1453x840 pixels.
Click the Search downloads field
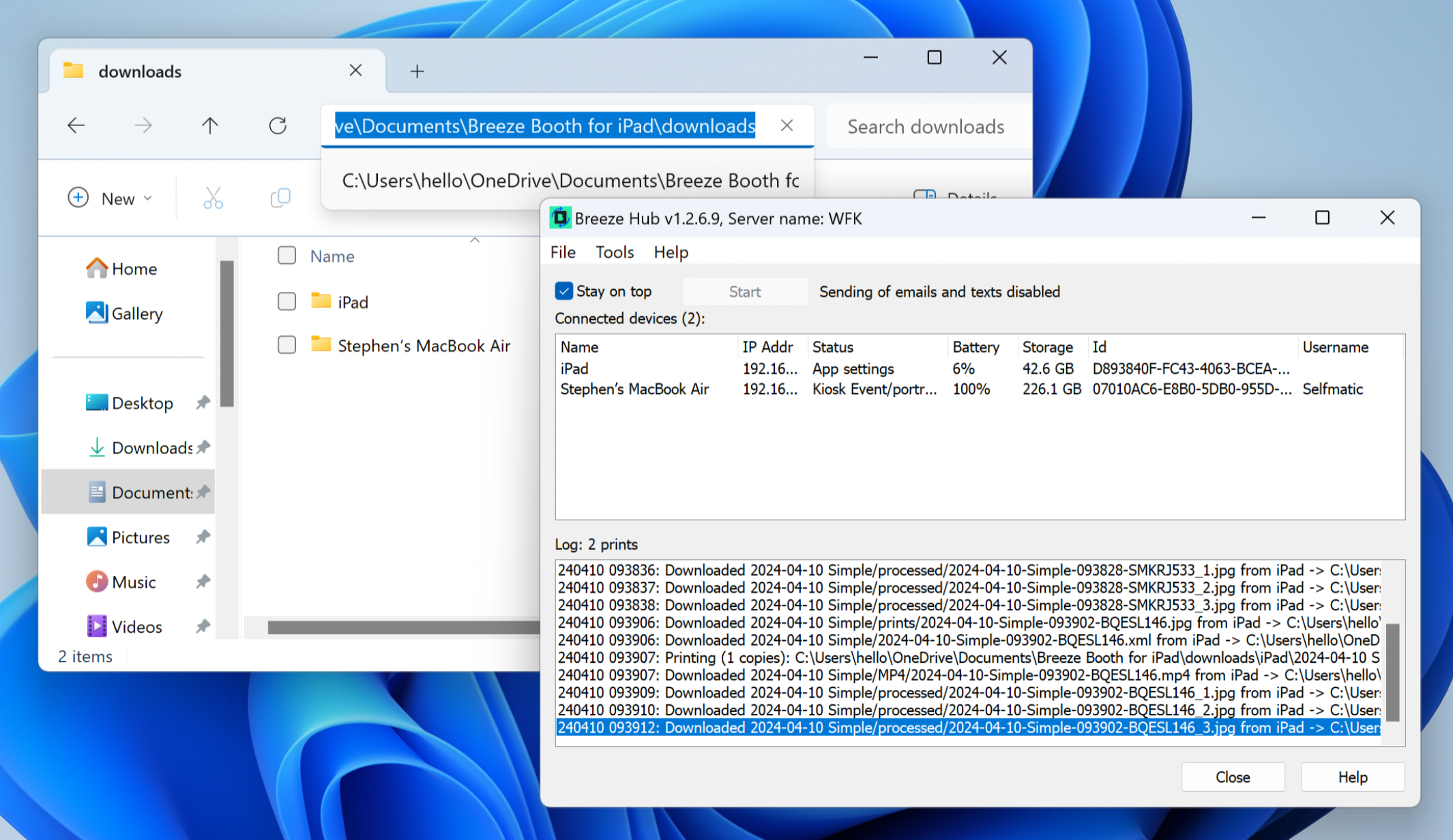tap(926, 127)
